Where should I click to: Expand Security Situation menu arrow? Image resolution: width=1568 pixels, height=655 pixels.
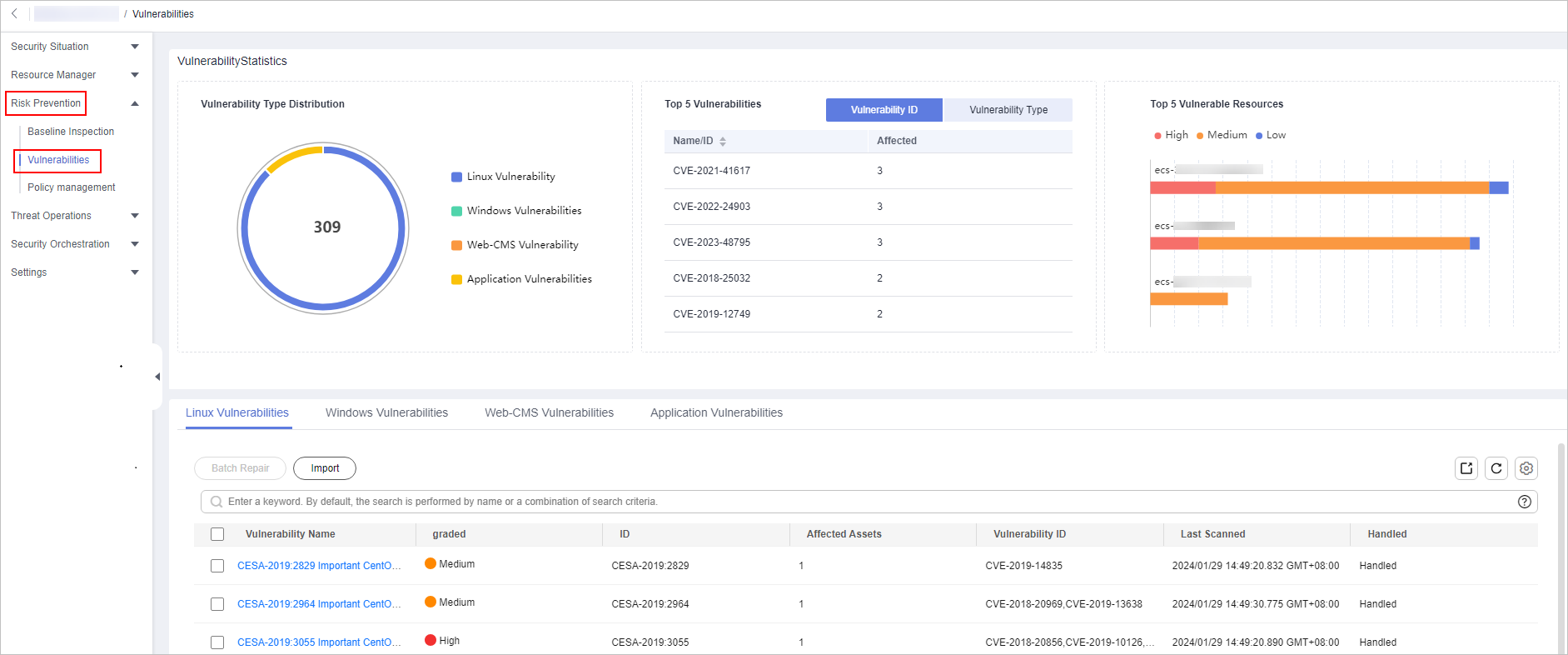135,47
